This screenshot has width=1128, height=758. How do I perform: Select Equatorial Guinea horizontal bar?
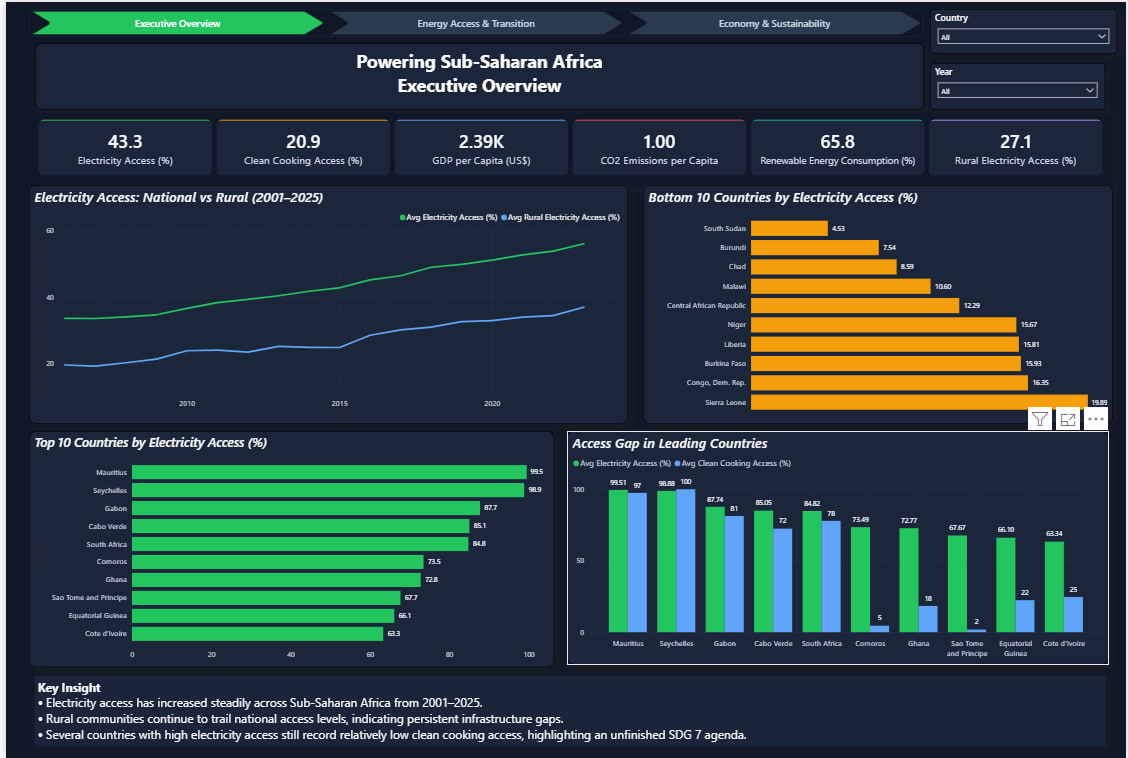[x=263, y=616]
